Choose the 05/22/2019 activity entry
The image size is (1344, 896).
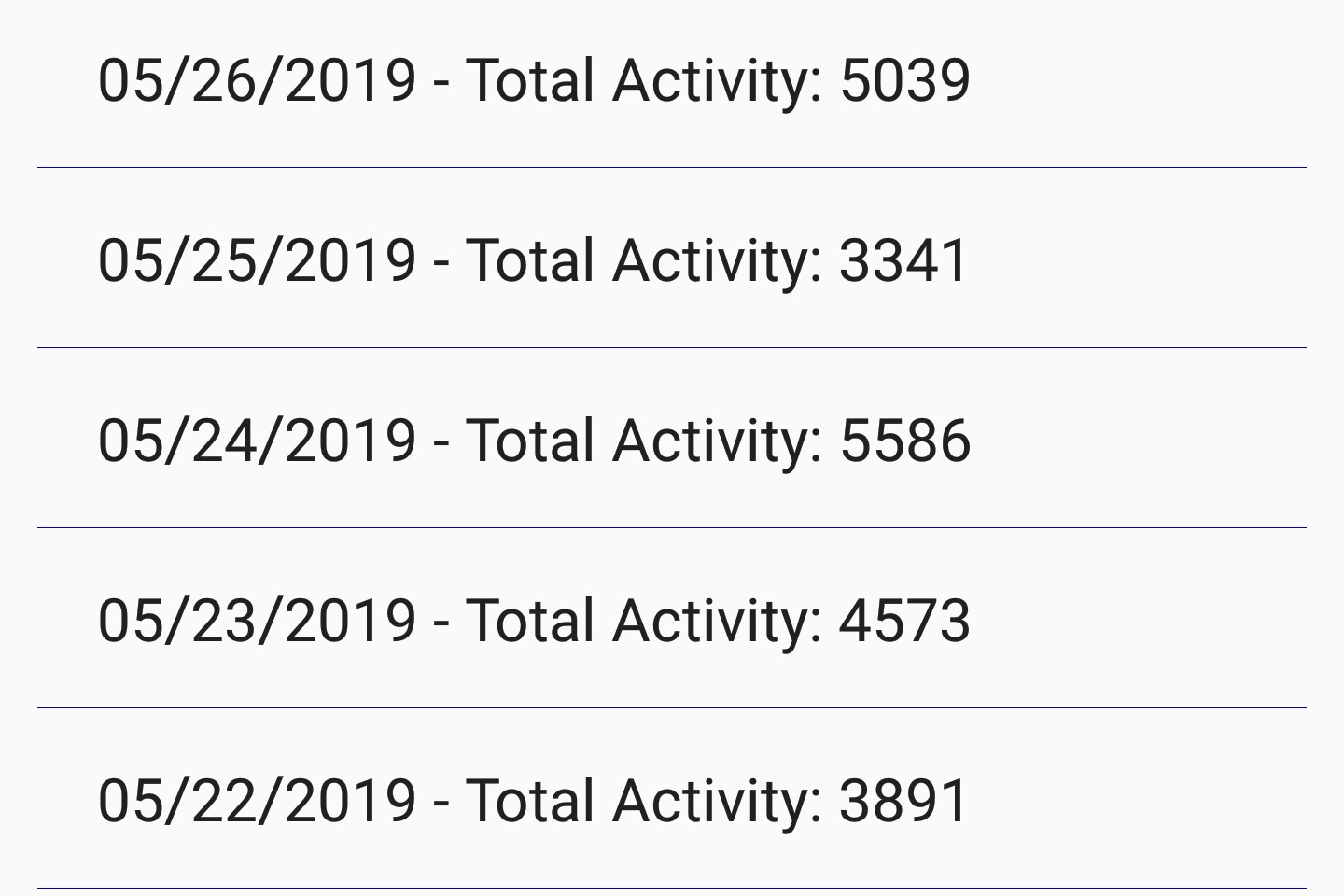click(x=672, y=799)
